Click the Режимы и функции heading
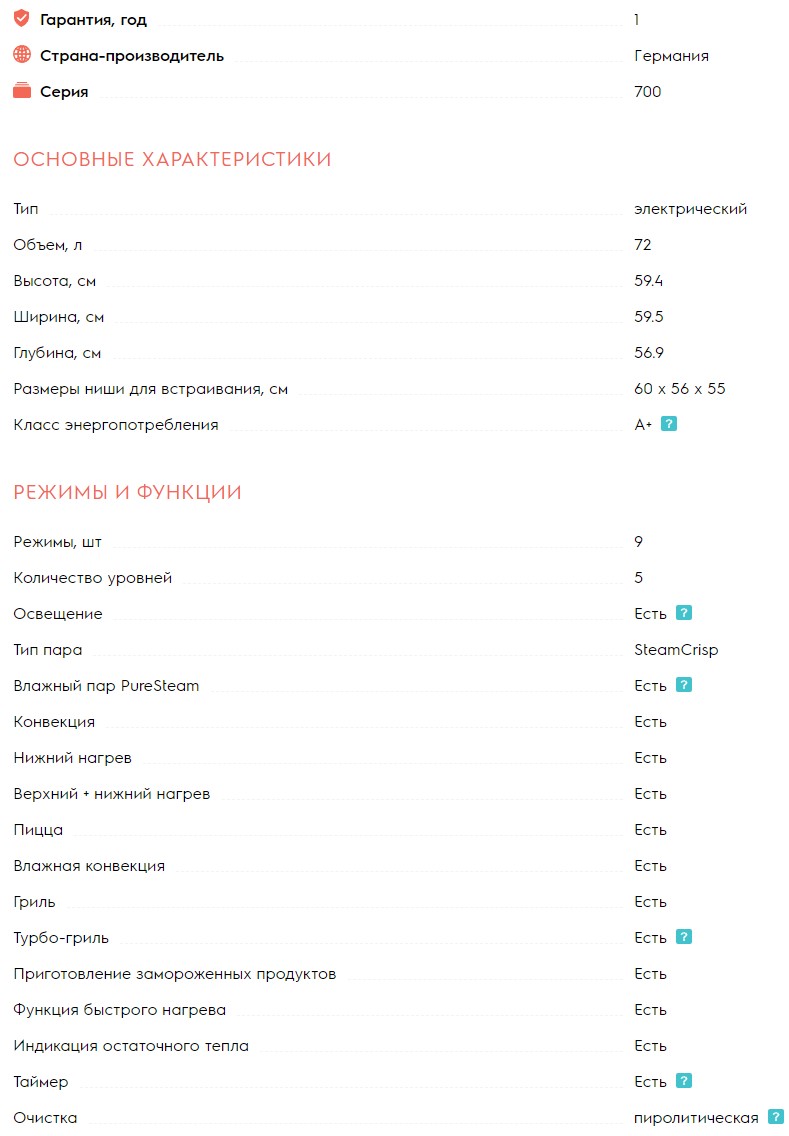The width and height of the screenshot is (789, 1136). [127, 492]
